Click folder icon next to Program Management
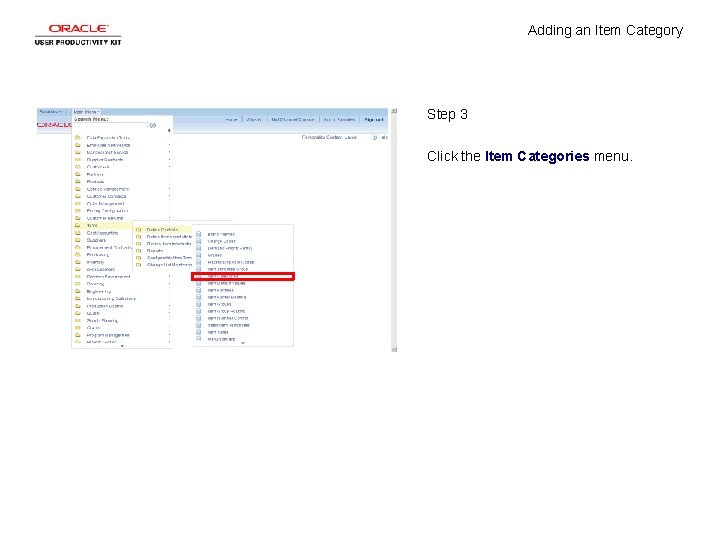This screenshot has height=540, width=720. [78, 335]
